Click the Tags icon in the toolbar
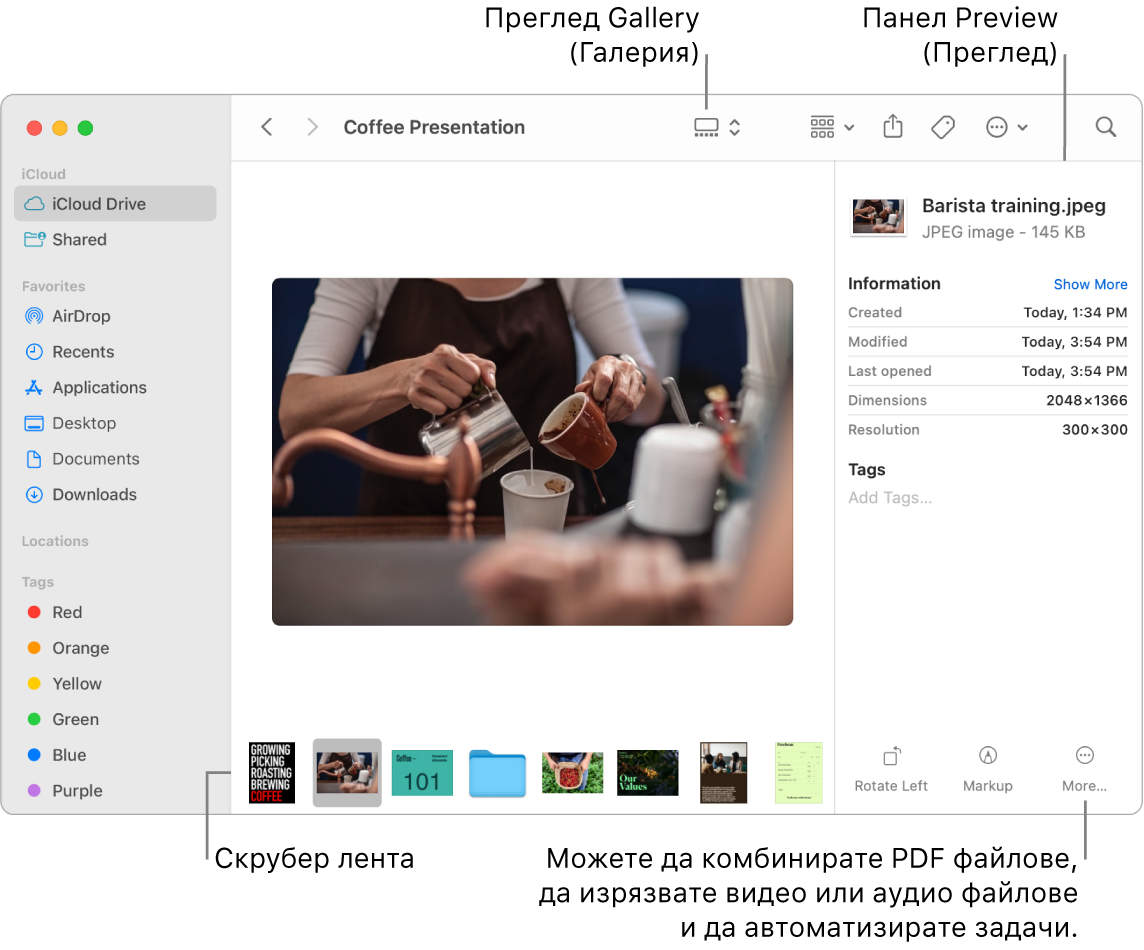Screen dimensions: 1144x950 click(941, 127)
